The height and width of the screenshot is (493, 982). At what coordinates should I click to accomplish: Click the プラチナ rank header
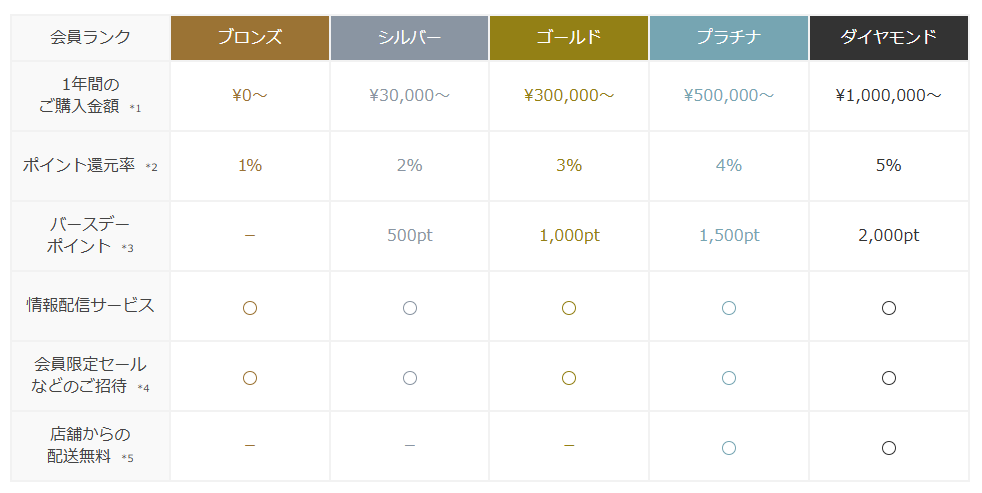coord(729,38)
